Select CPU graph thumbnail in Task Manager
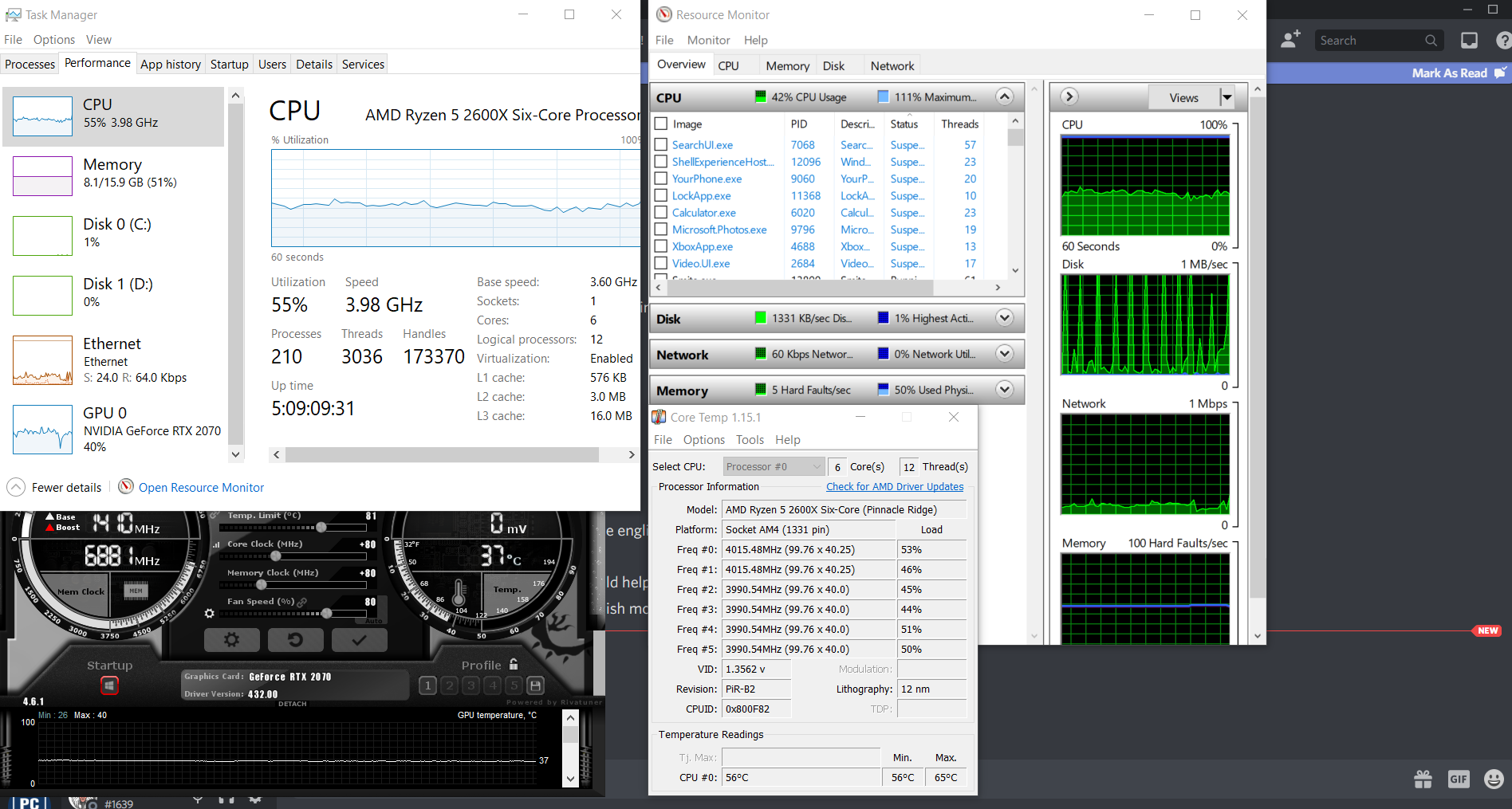The height and width of the screenshot is (809, 1512). pos(43,116)
